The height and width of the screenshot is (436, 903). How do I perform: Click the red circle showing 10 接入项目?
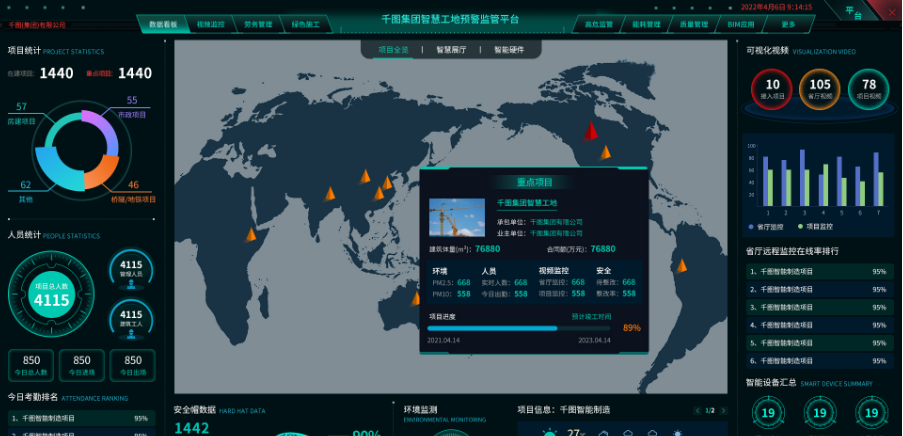point(772,89)
